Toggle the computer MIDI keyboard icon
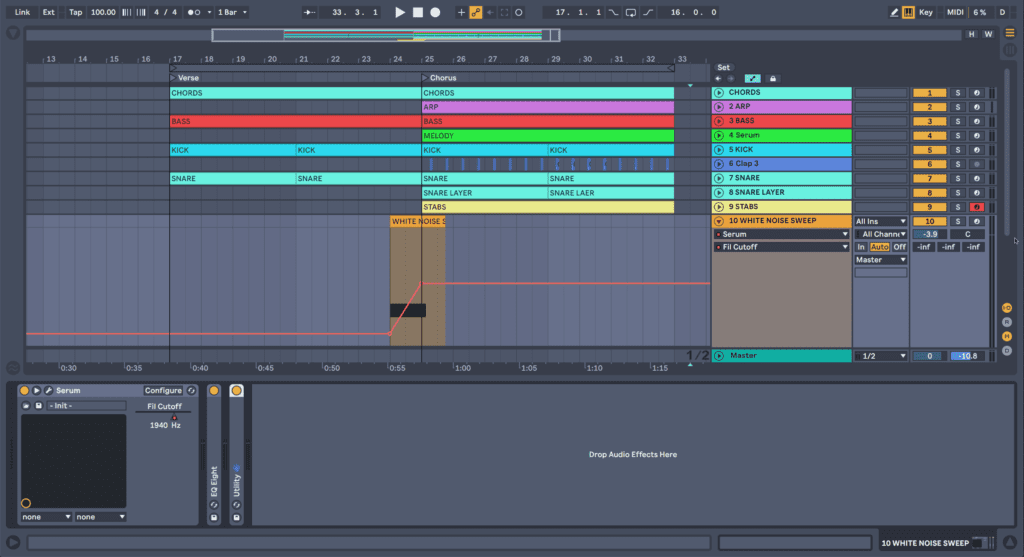Image resolution: width=1024 pixels, height=557 pixels. (908, 12)
